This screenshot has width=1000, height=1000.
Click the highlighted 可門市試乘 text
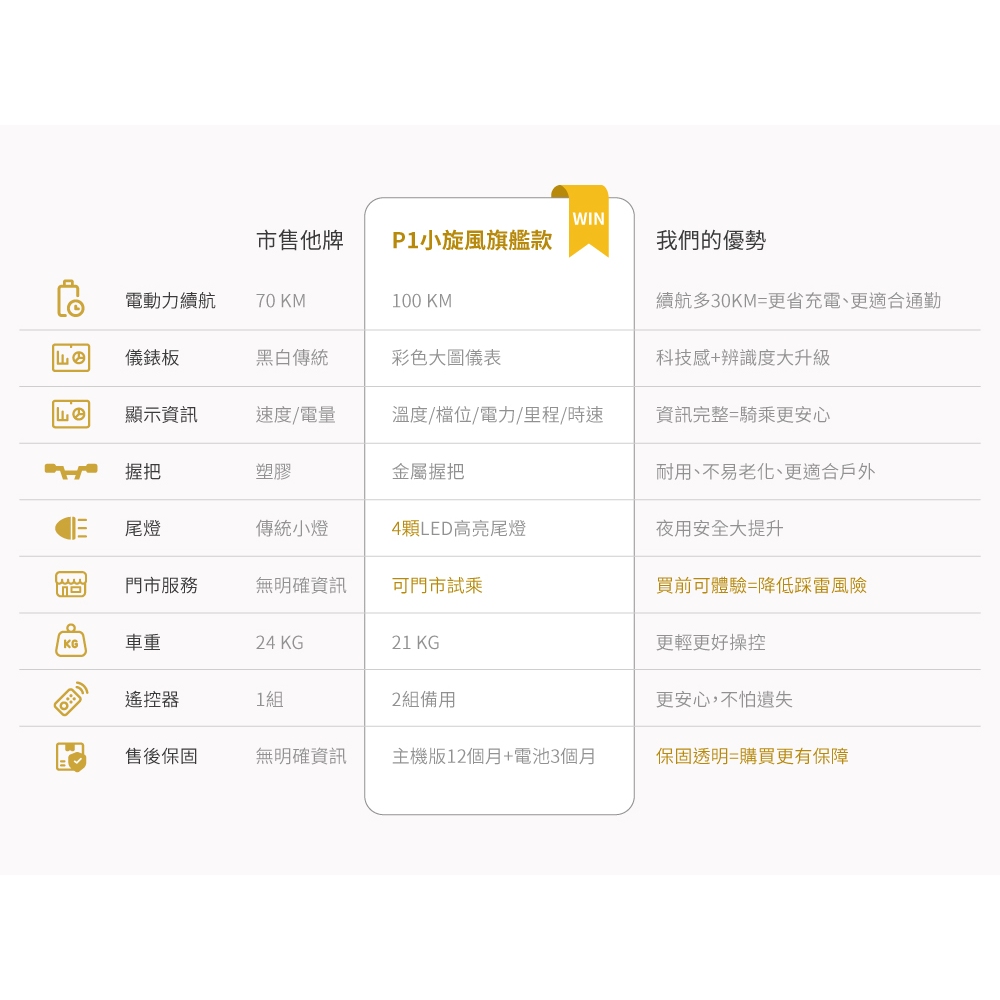pyautogui.click(x=437, y=585)
